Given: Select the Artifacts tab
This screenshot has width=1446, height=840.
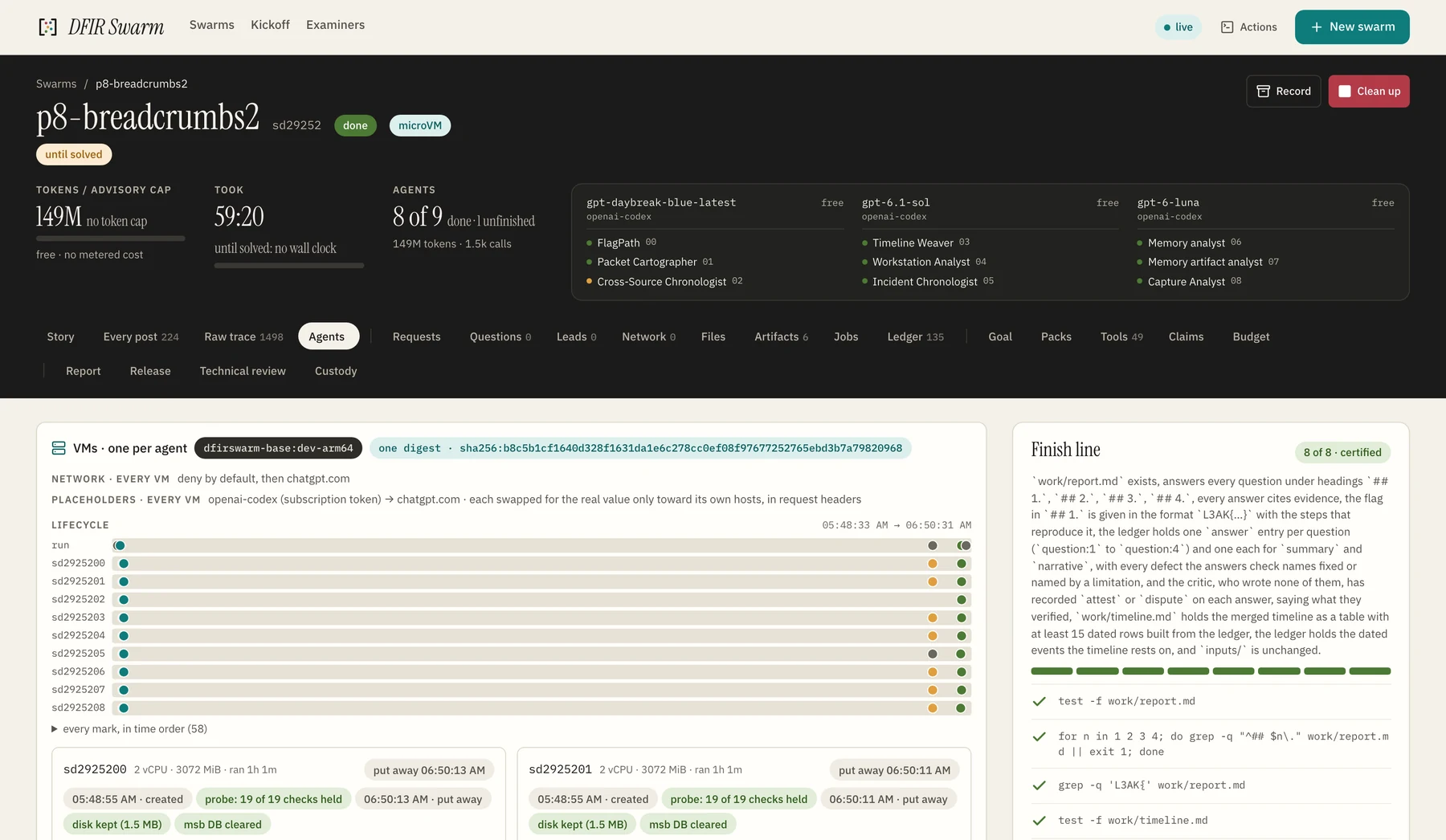Looking at the screenshot, I should click(x=781, y=336).
